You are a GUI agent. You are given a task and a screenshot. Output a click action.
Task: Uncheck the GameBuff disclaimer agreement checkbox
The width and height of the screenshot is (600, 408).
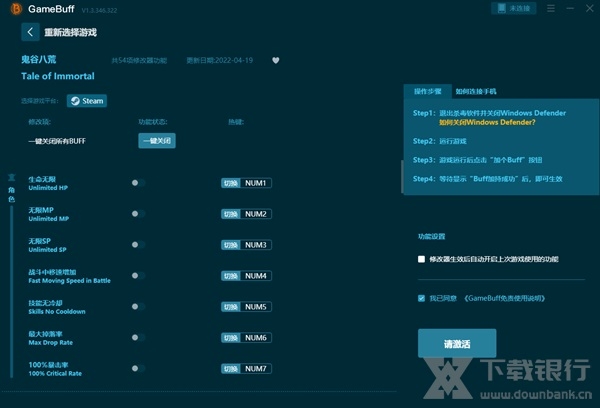pos(422,298)
